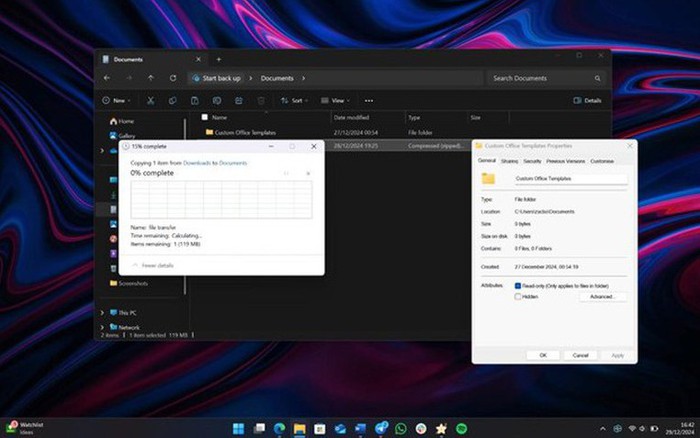Open the Previous Versions tab
Screen dimensions: 700x438
pos(565,161)
